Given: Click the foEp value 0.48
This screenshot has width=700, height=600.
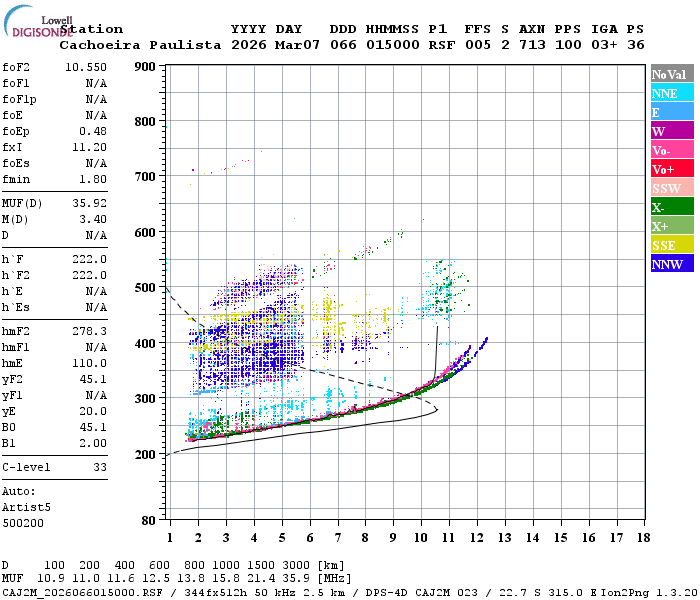Looking at the screenshot, I should pos(93,131).
